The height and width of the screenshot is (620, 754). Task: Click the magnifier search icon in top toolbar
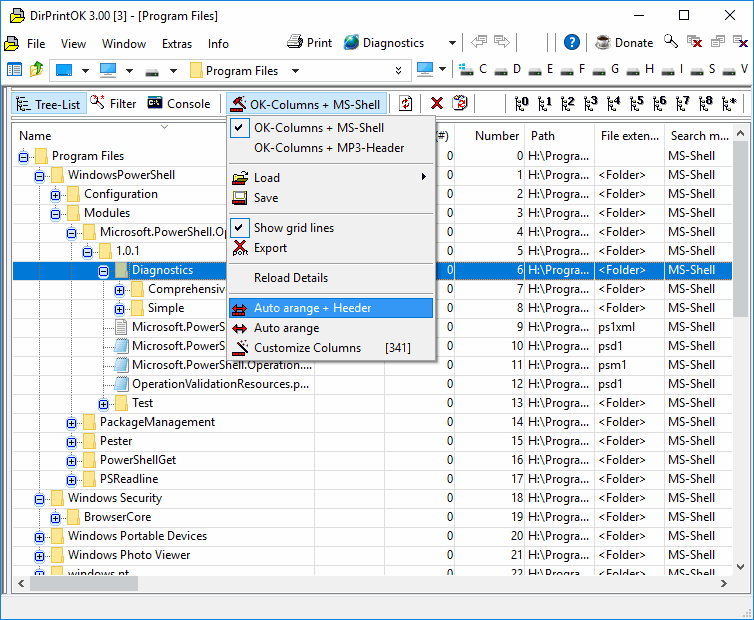coord(671,41)
